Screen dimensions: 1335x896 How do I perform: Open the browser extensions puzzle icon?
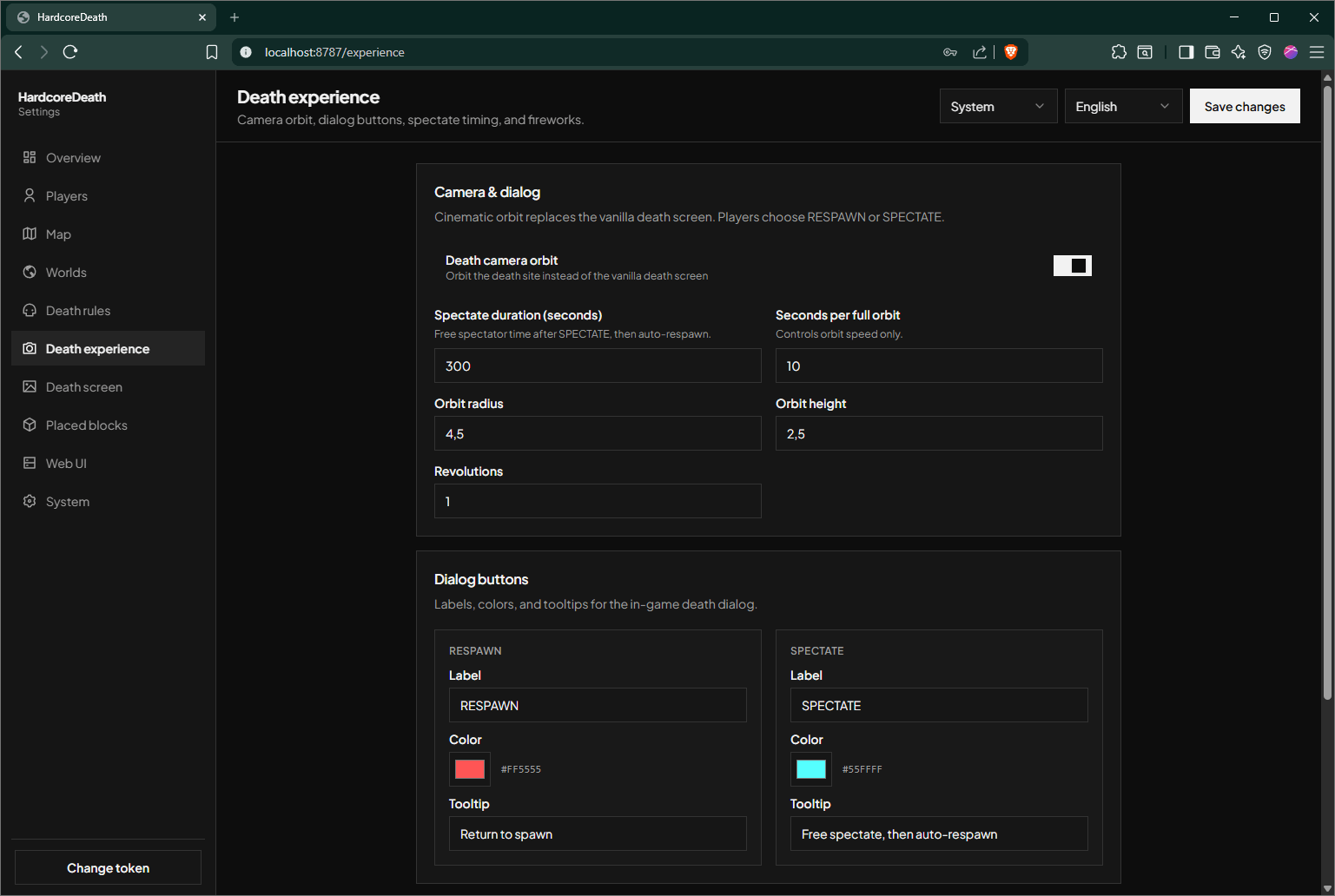pyautogui.click(x=1119, y=52)
